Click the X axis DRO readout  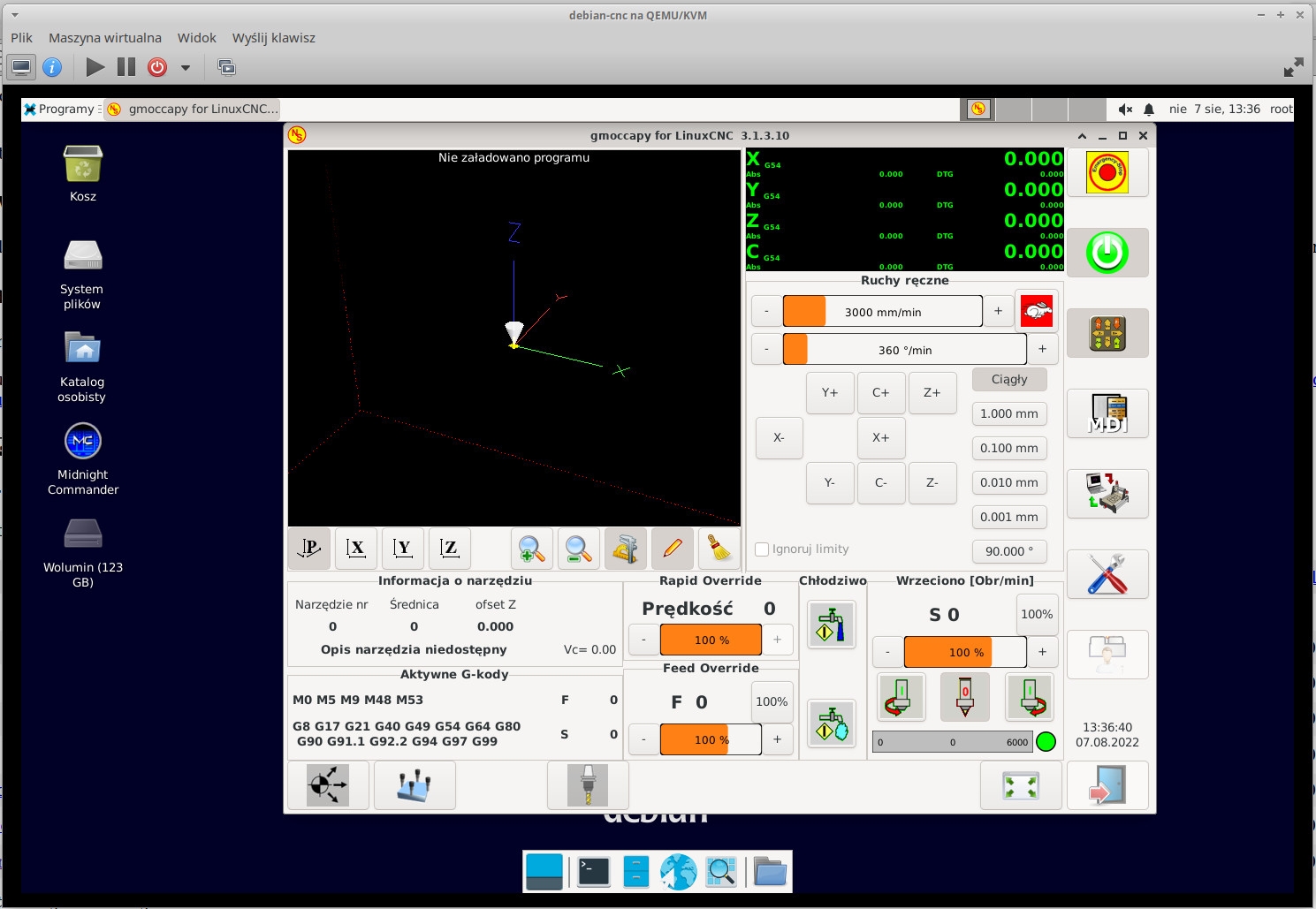coord(904,163)
